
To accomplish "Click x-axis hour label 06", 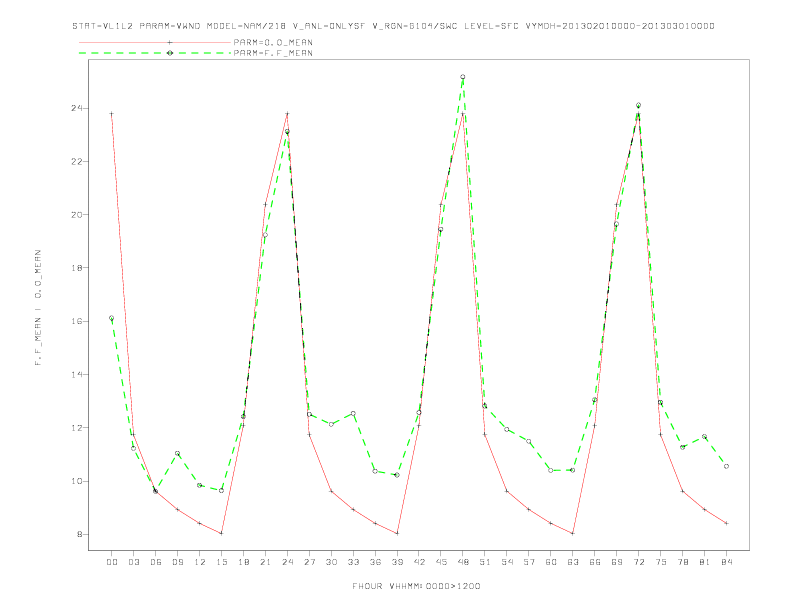I will tap(156, 562).
